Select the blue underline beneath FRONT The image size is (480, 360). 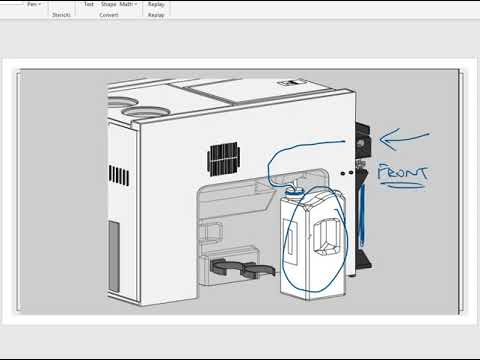(402, 185)
